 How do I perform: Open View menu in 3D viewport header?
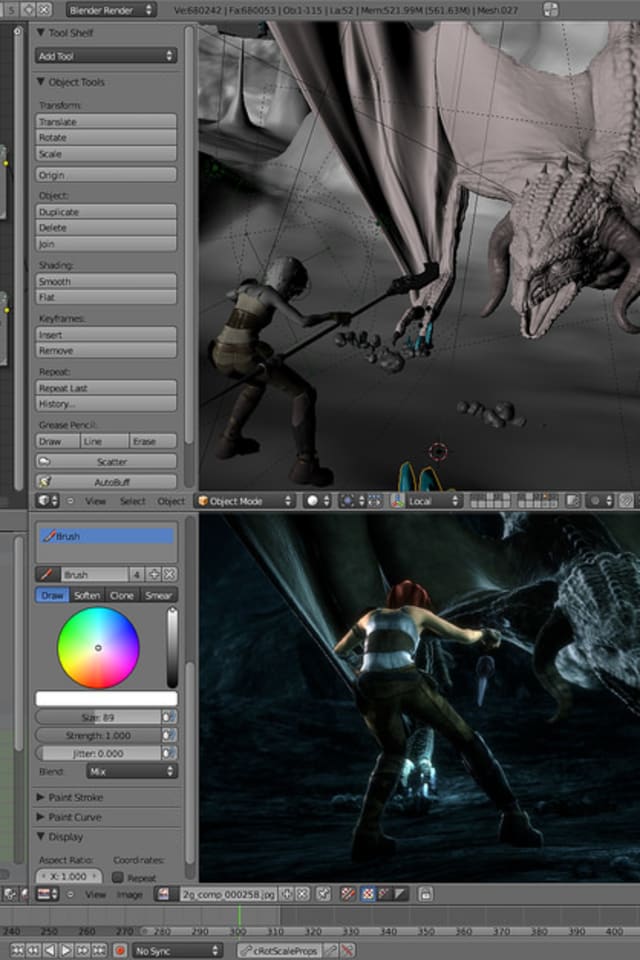tap(96, 501)
